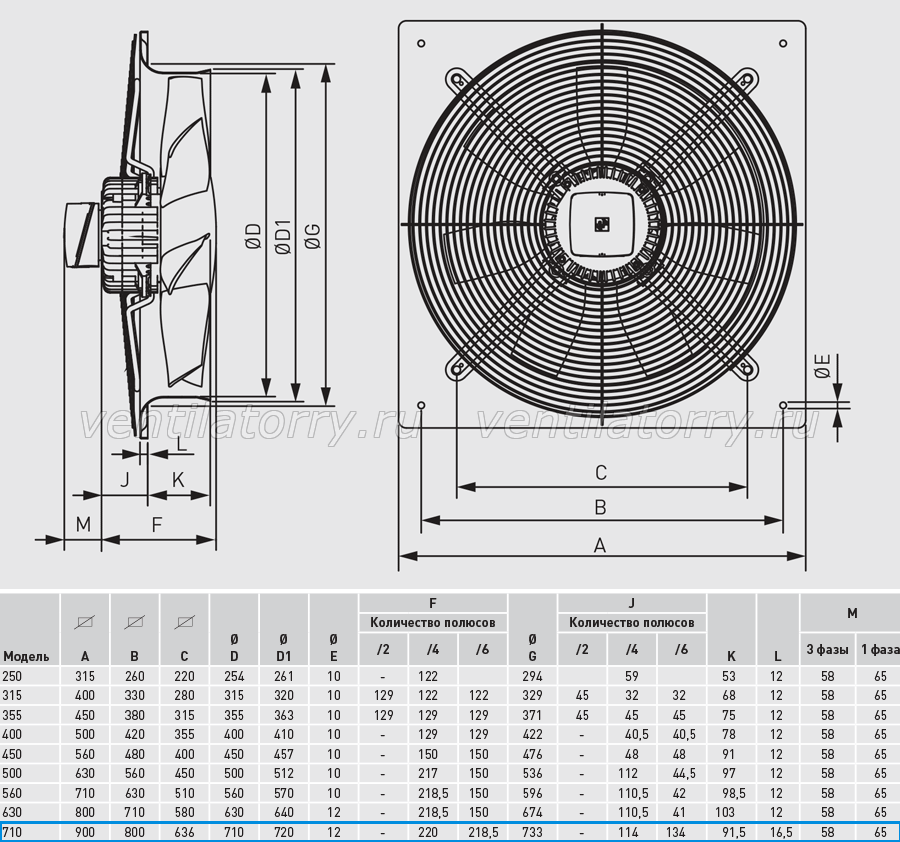Select model 355 in the Модель column
The image size is (900, 842).
coord(12,715)
